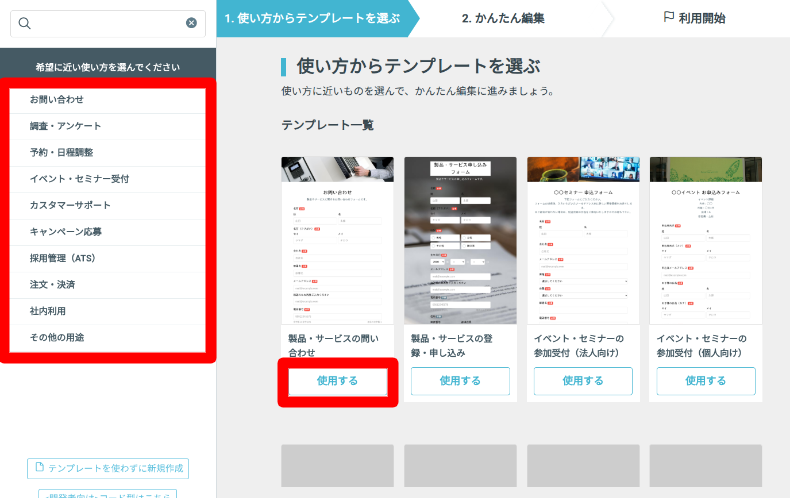This screenshot has width=790, height=498.
Task: Open the 法人向け seminar template preview
Action: coord(583,240)
